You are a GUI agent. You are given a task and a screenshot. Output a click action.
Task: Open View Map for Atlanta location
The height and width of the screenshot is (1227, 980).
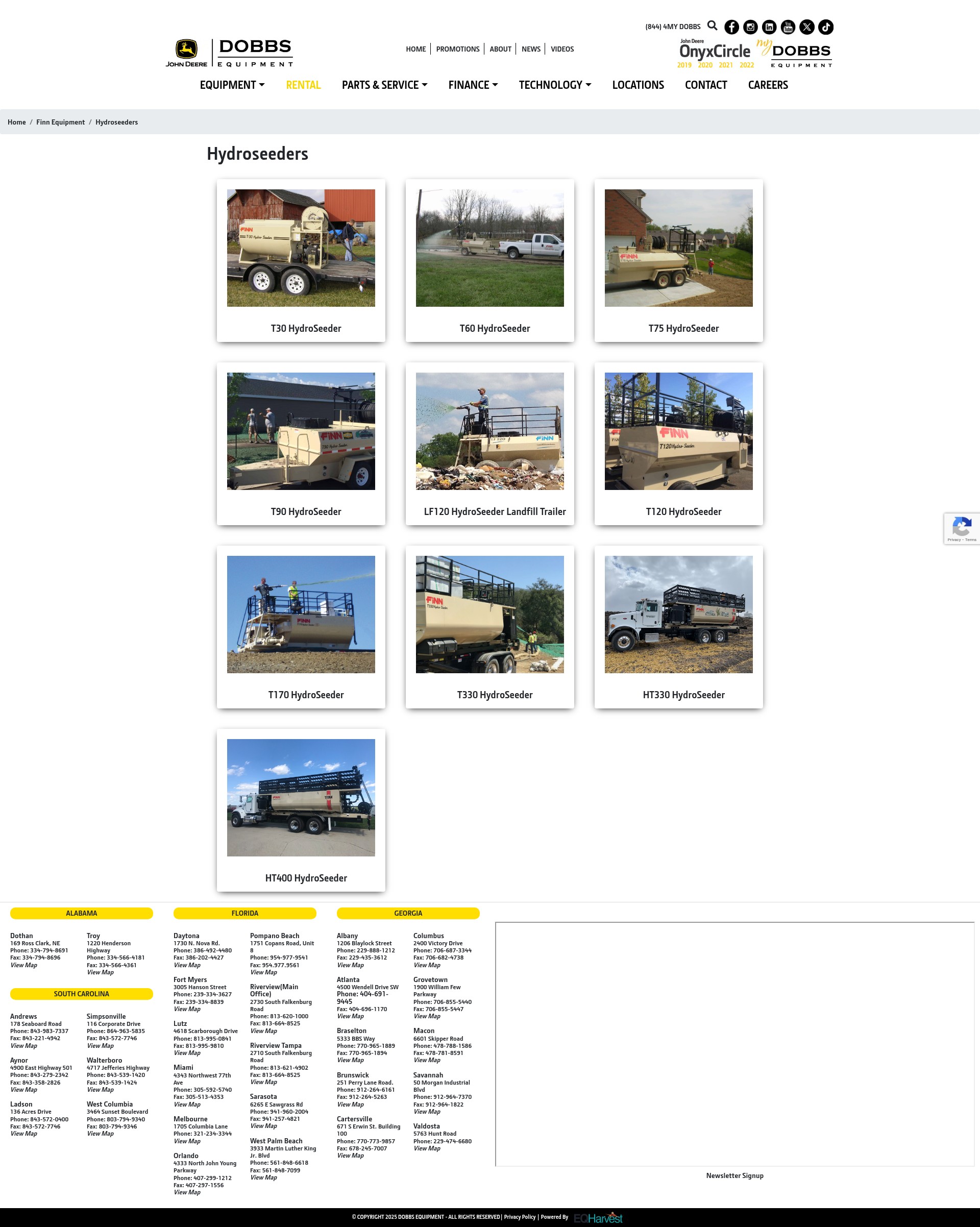[351, 1016]
